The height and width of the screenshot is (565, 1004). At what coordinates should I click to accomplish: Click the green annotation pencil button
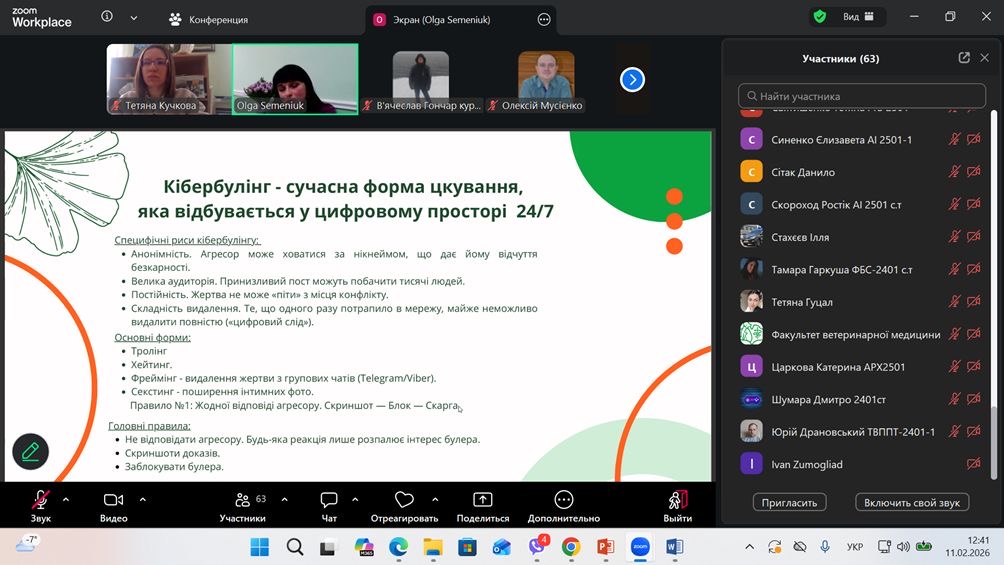[x=30, y=451]
